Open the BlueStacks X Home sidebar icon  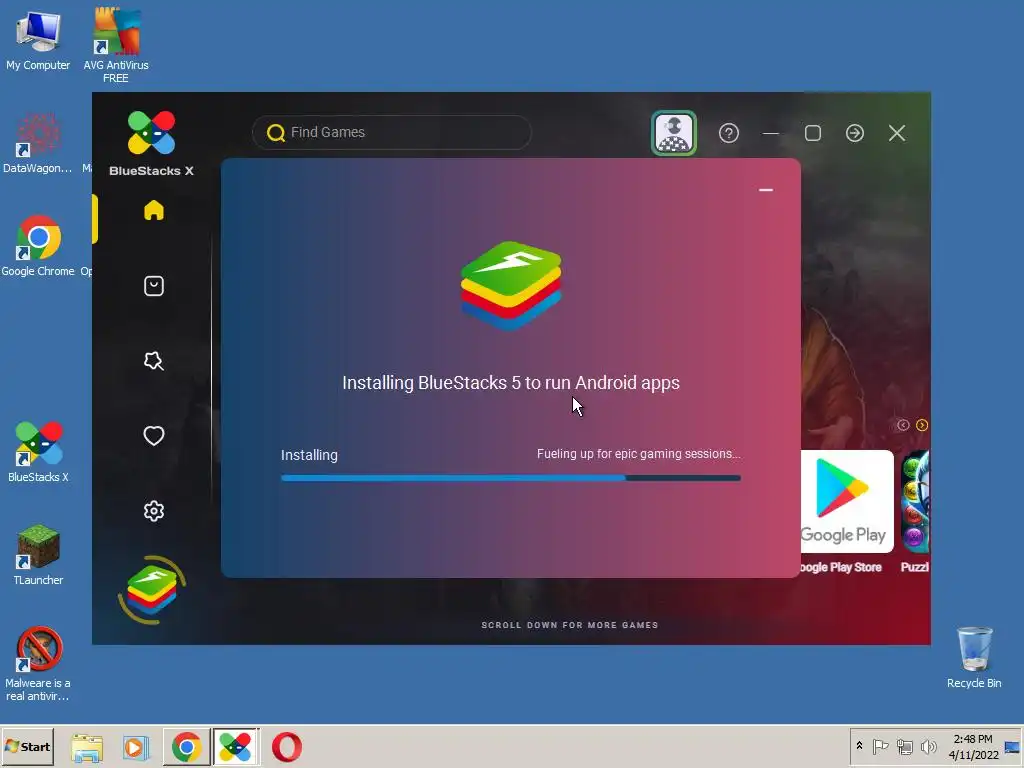click(x=153, y=210)
